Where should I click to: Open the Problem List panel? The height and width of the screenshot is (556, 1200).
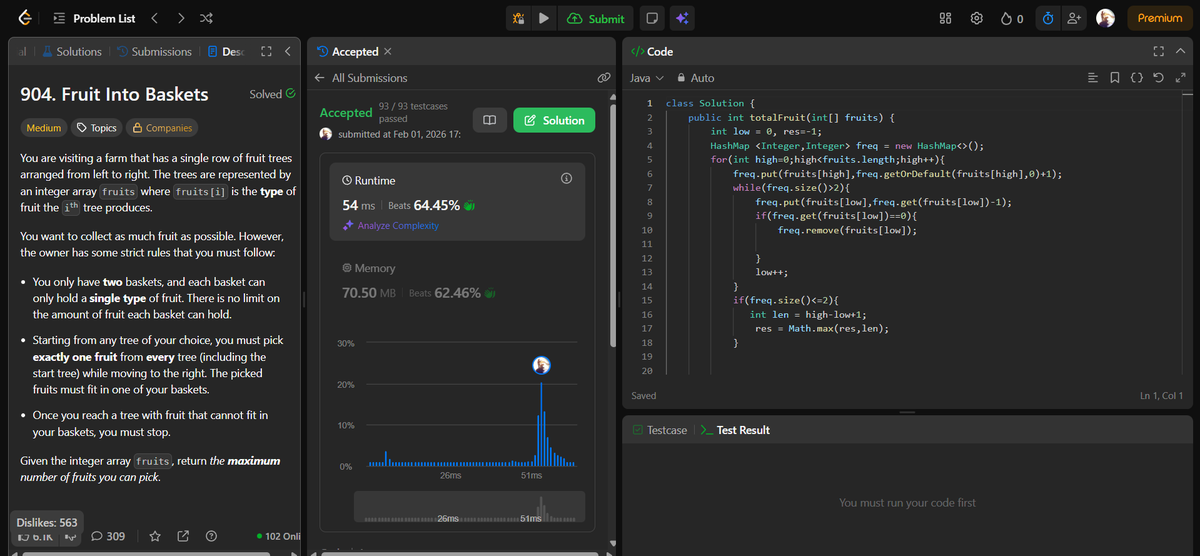[94, 18]
